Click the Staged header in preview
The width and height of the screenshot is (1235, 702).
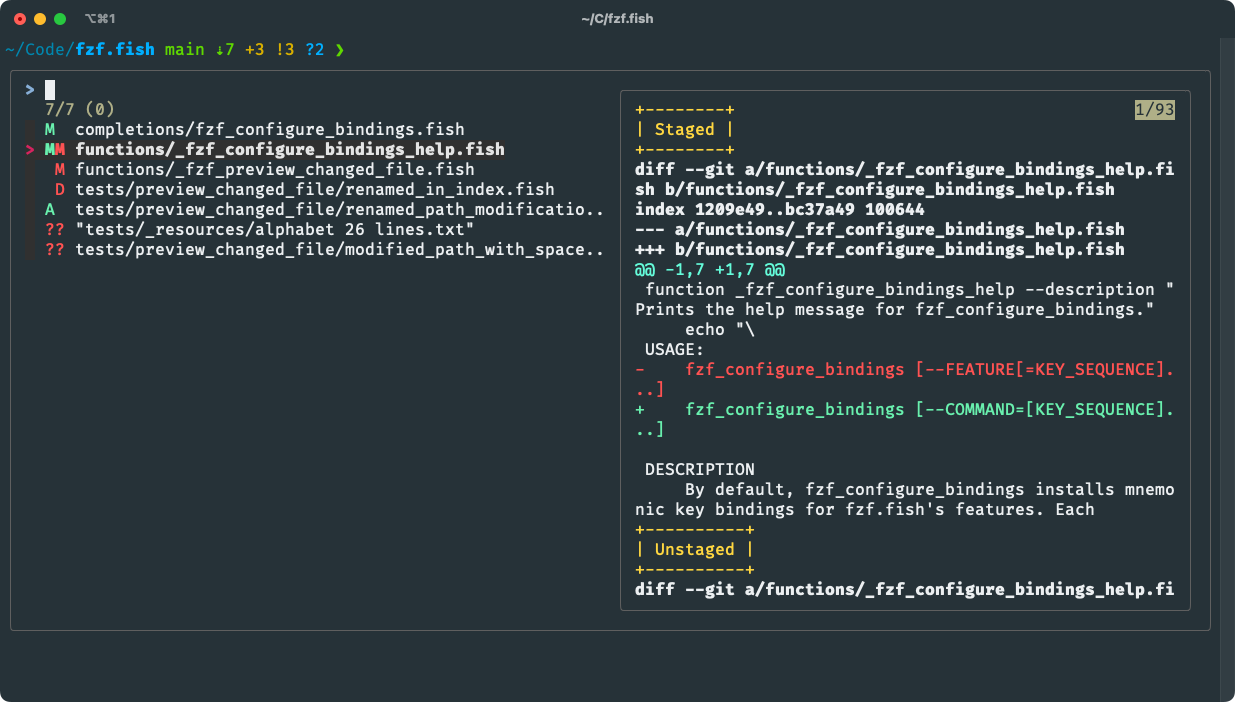[685, 129]
